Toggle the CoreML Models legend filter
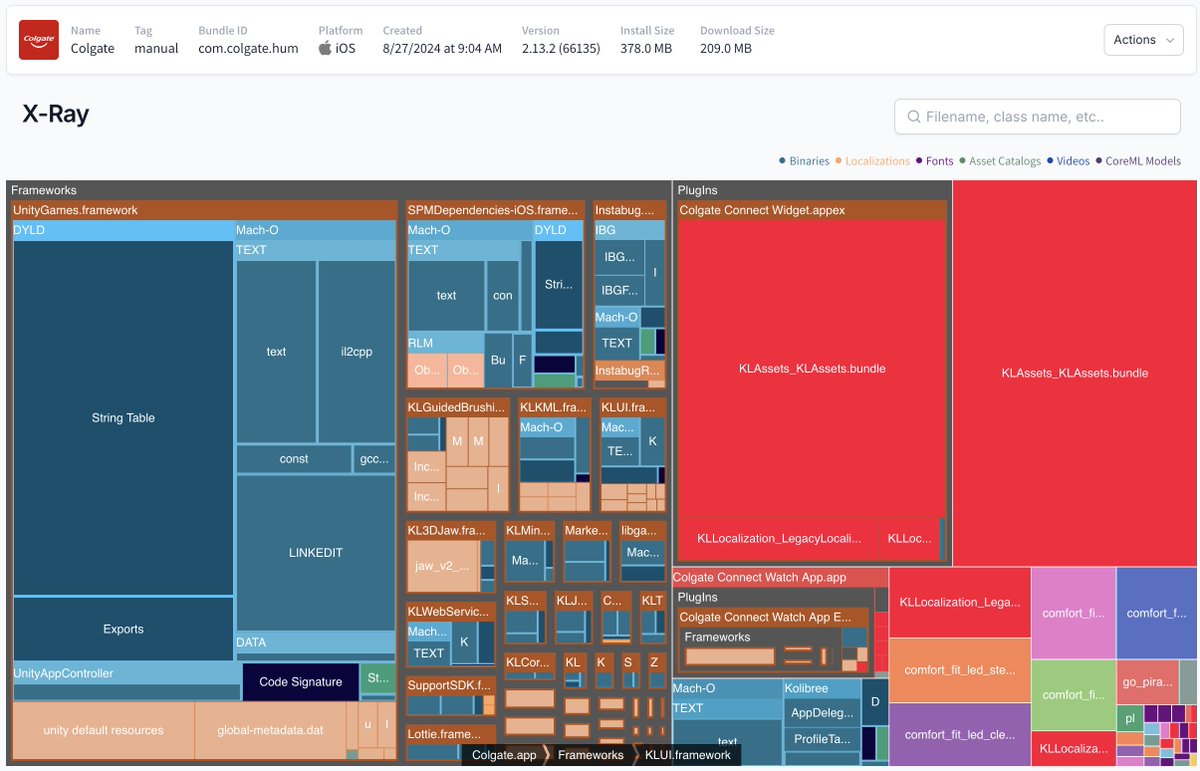1200x771 pixels. pyautogui.click(x=1139, y=161)
